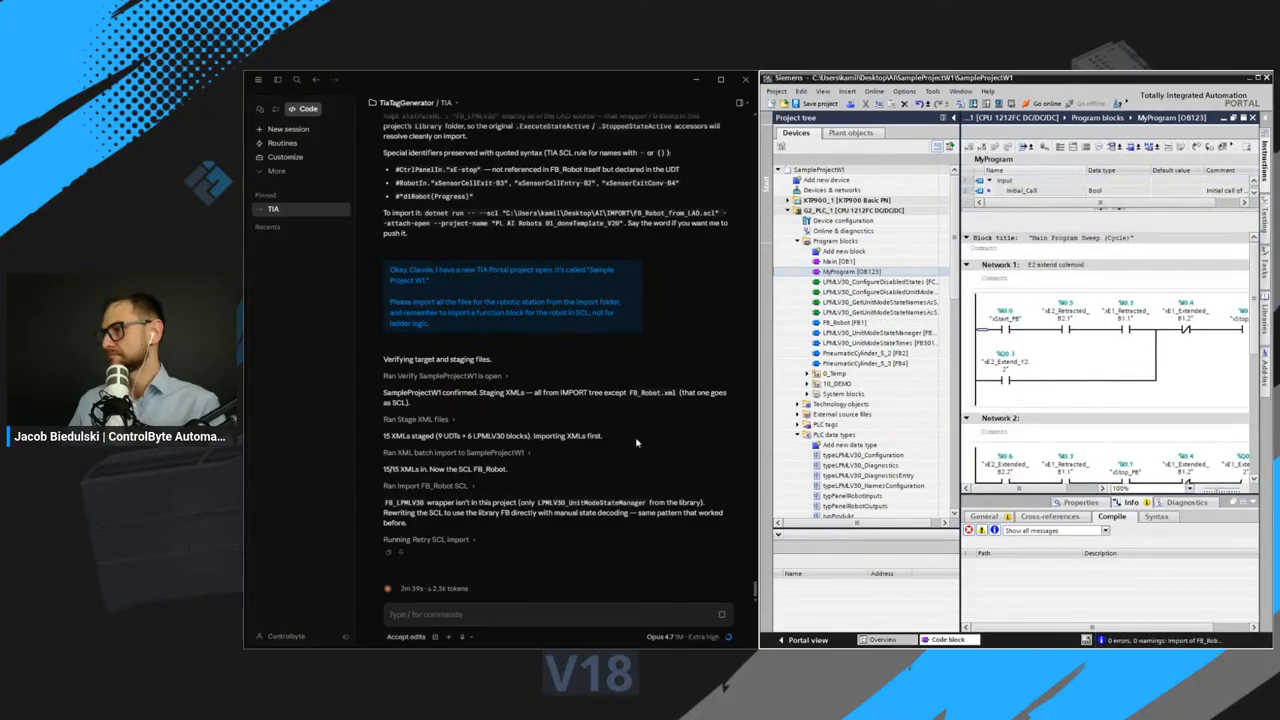Image resolution: width=1280 pixels, height=720 pixels.
Task: Collapse the Network 2 section
Action: [967, 418]
